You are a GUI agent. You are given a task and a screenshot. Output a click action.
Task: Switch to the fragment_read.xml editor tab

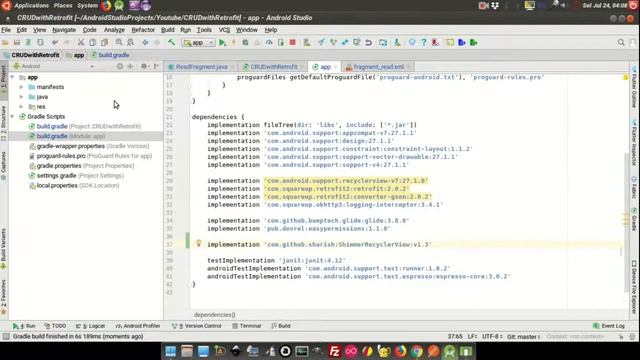378,67
